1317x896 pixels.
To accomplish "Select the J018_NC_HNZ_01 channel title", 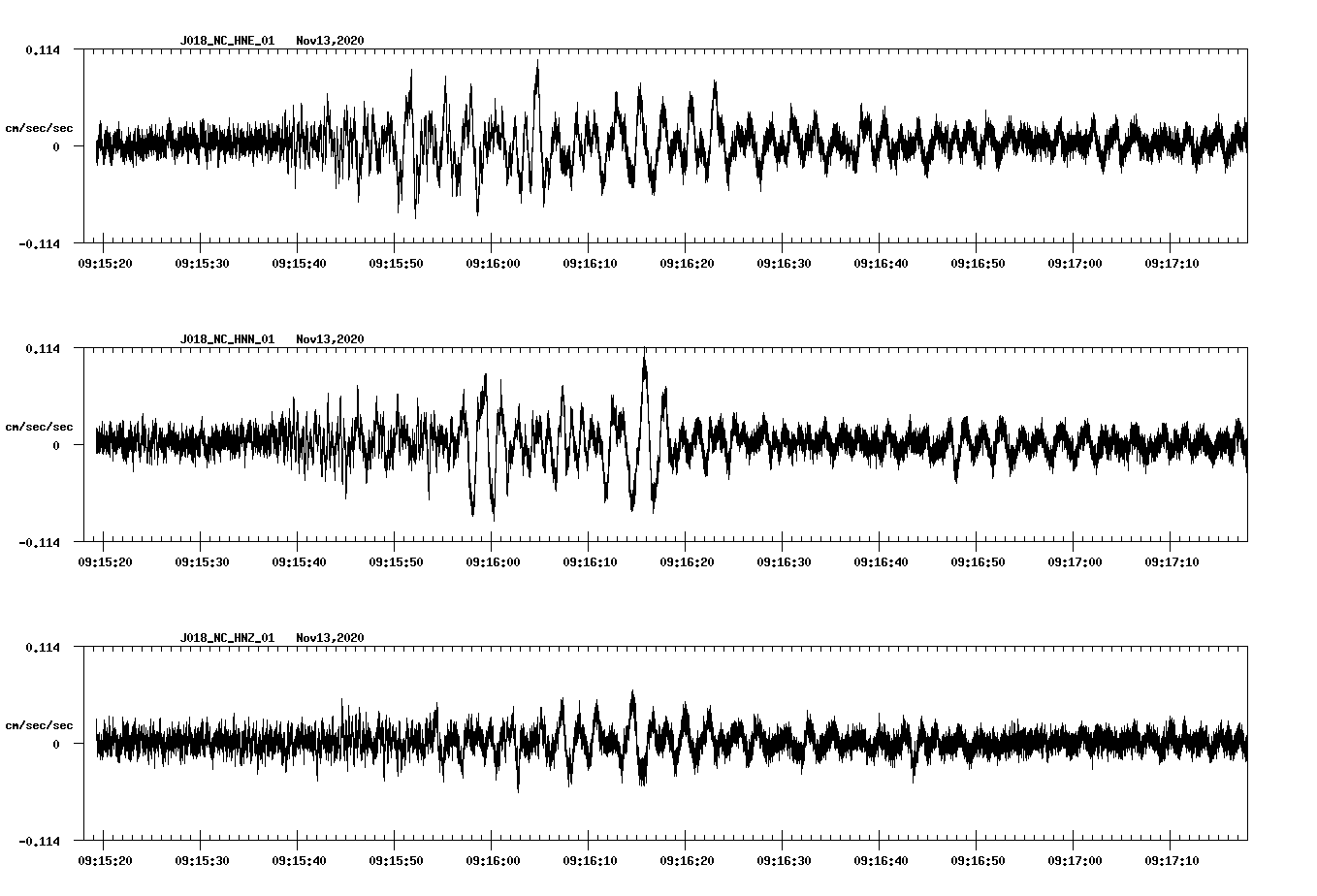I will tap(226, 638).
